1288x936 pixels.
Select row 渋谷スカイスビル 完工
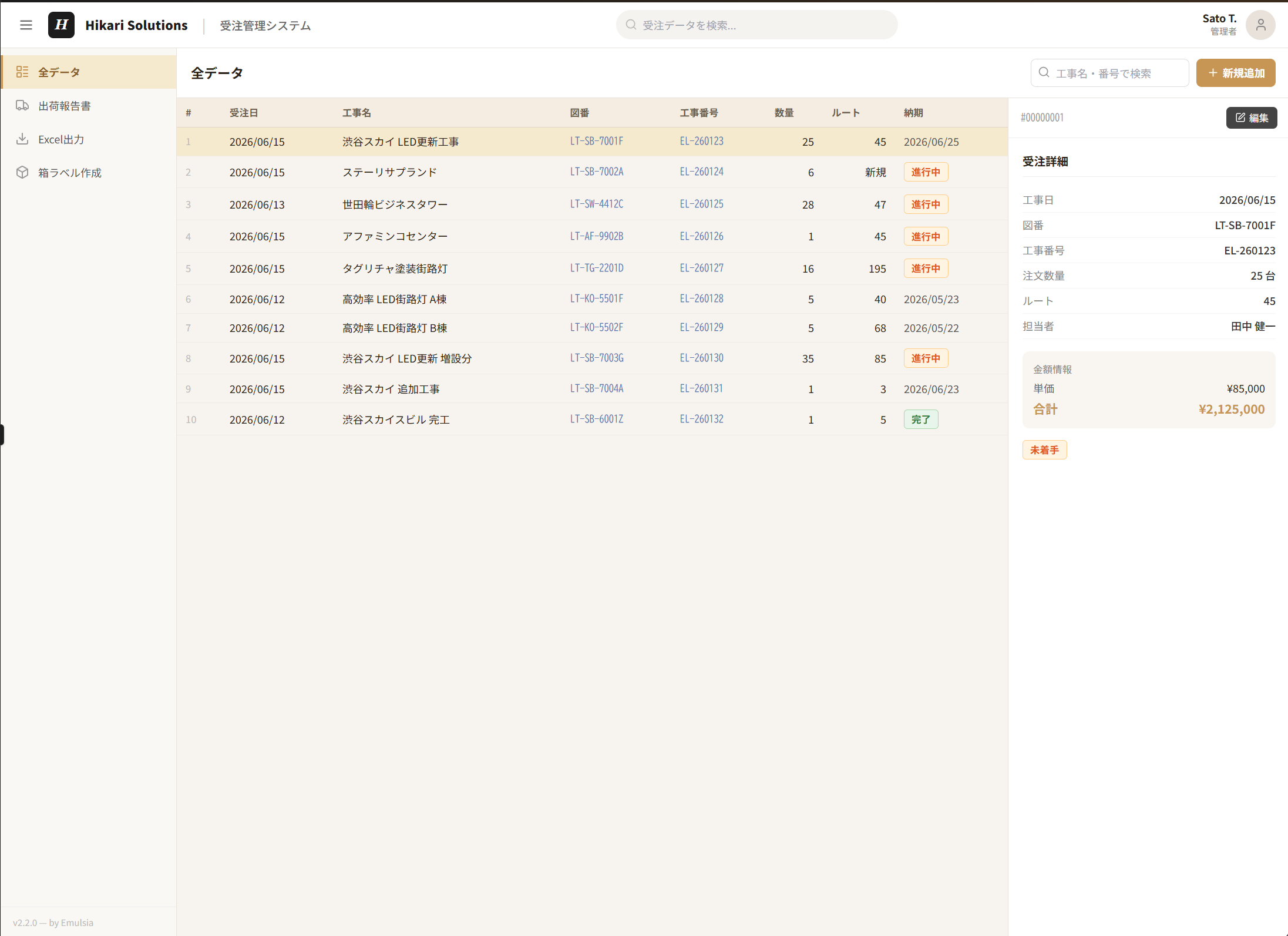tap(592, 420)
